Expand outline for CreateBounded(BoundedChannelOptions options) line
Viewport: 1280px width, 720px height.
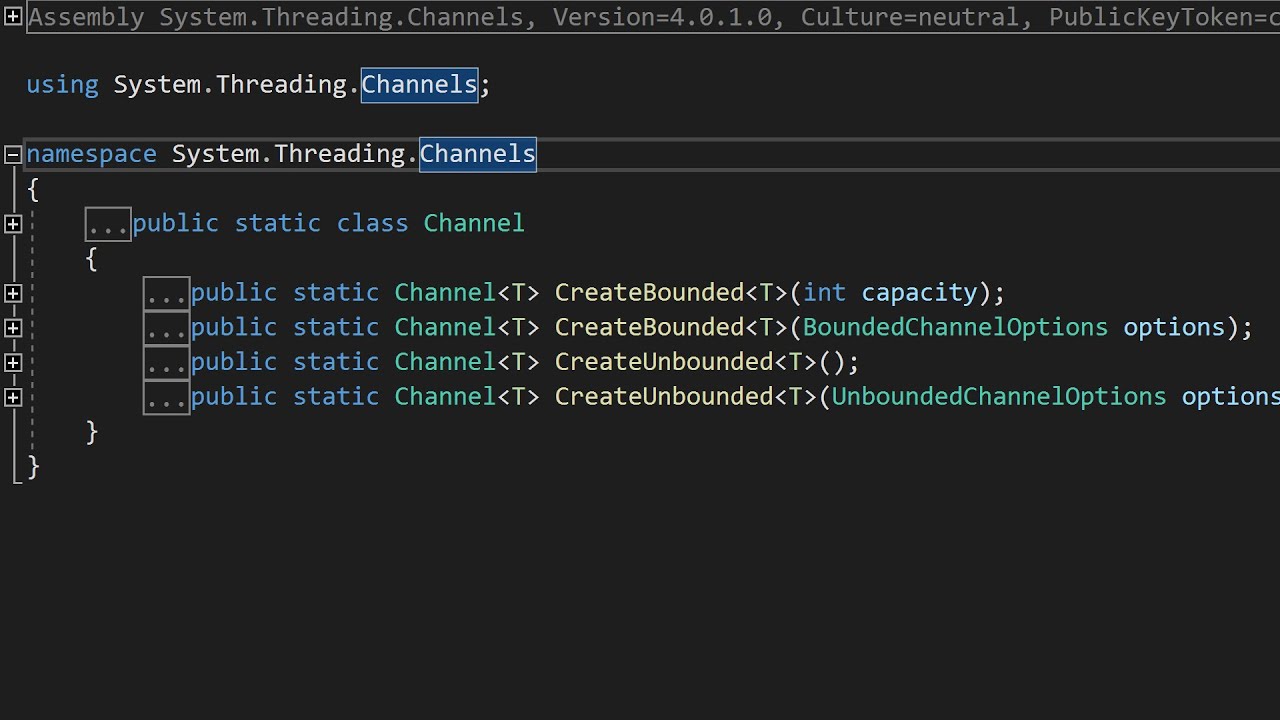[13, 328]
